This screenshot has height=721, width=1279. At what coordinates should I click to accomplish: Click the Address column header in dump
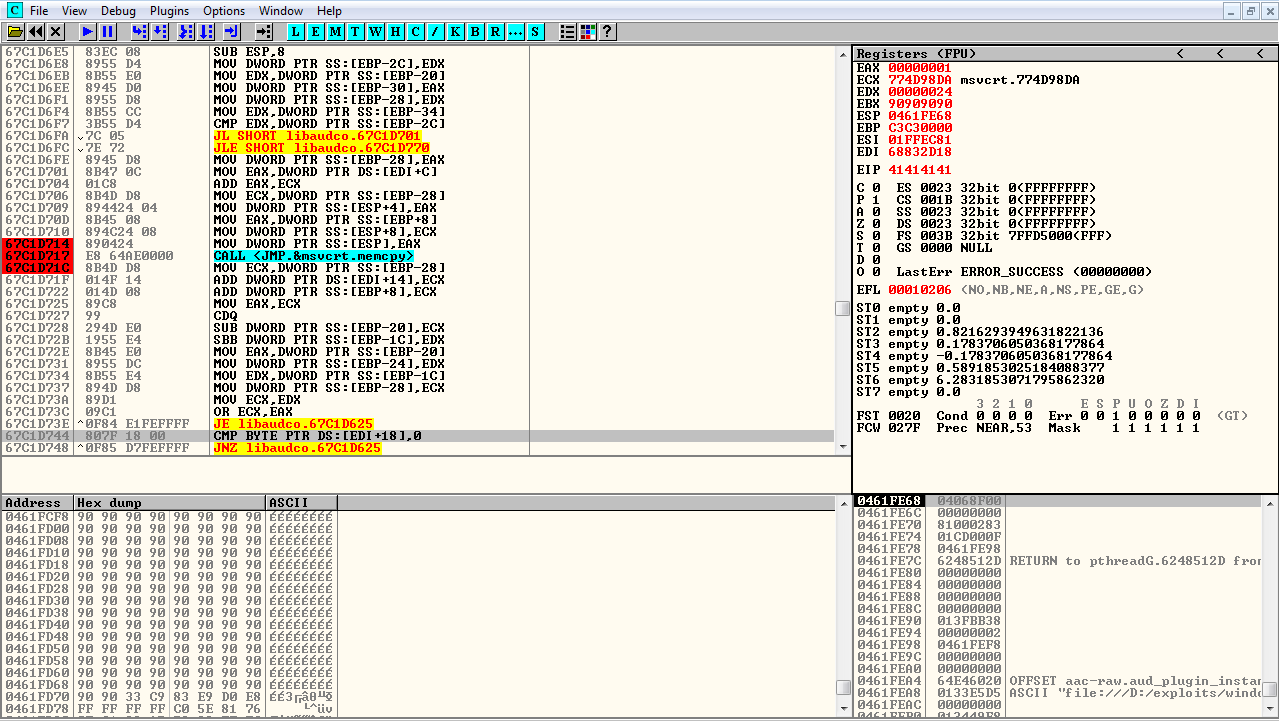pyautogui.click(x=37, y=503)
